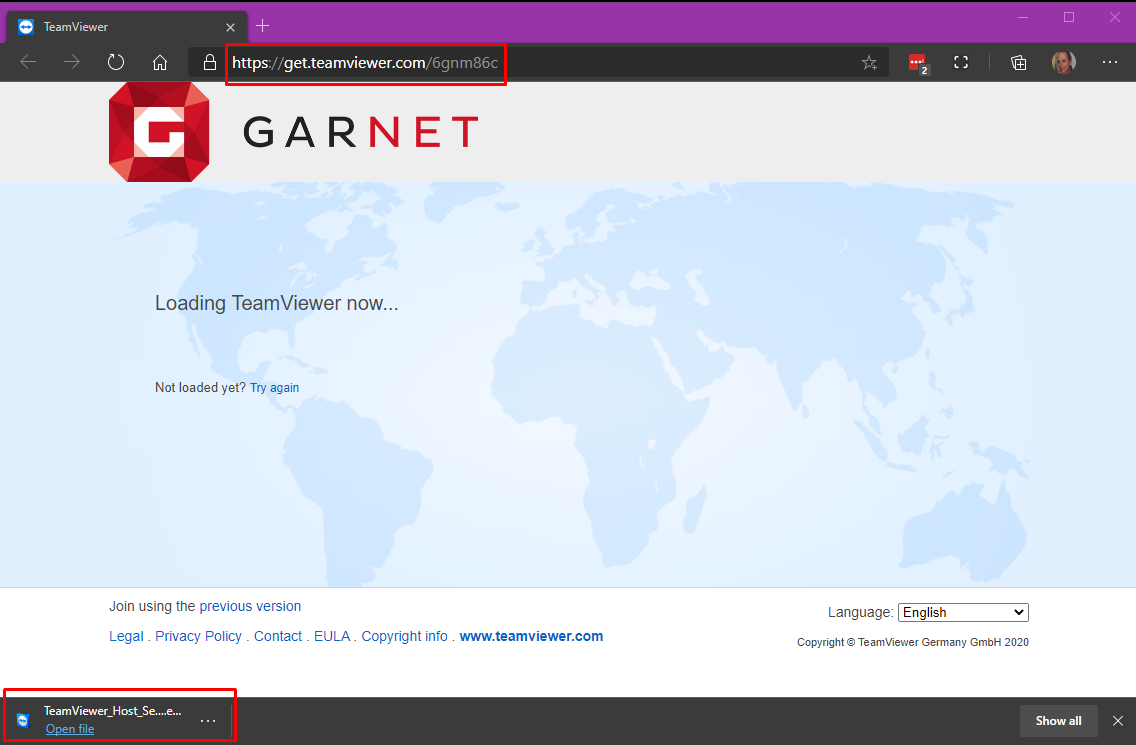This screenshot has width=1136, height=745.
Task: Open download item options ellipsis menu
Action: [x=208, y=720]
